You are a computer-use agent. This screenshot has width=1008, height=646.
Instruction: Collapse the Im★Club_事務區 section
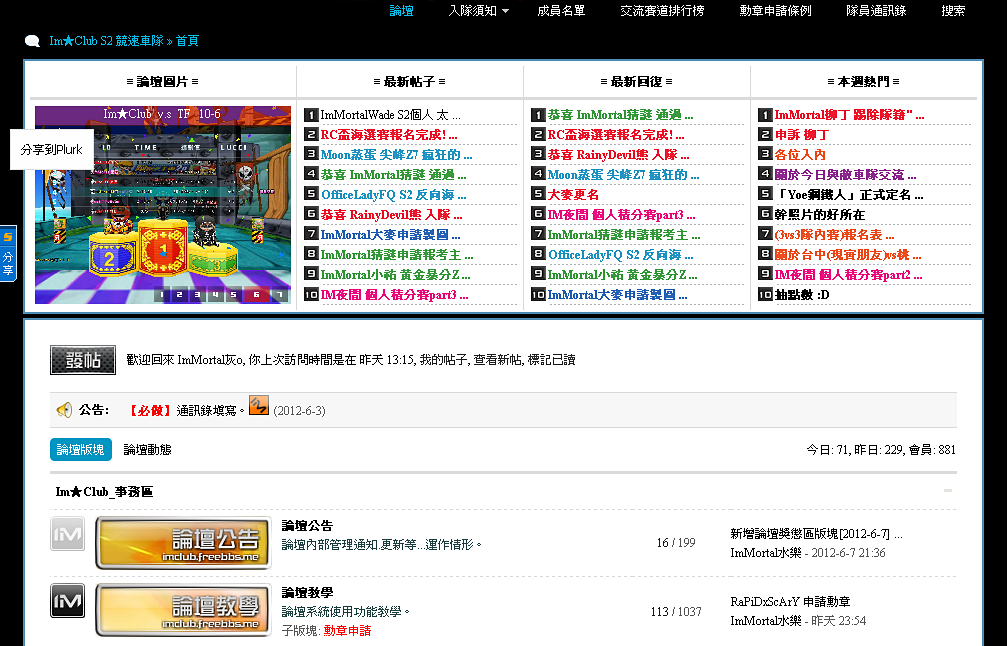tap(948, 491)
